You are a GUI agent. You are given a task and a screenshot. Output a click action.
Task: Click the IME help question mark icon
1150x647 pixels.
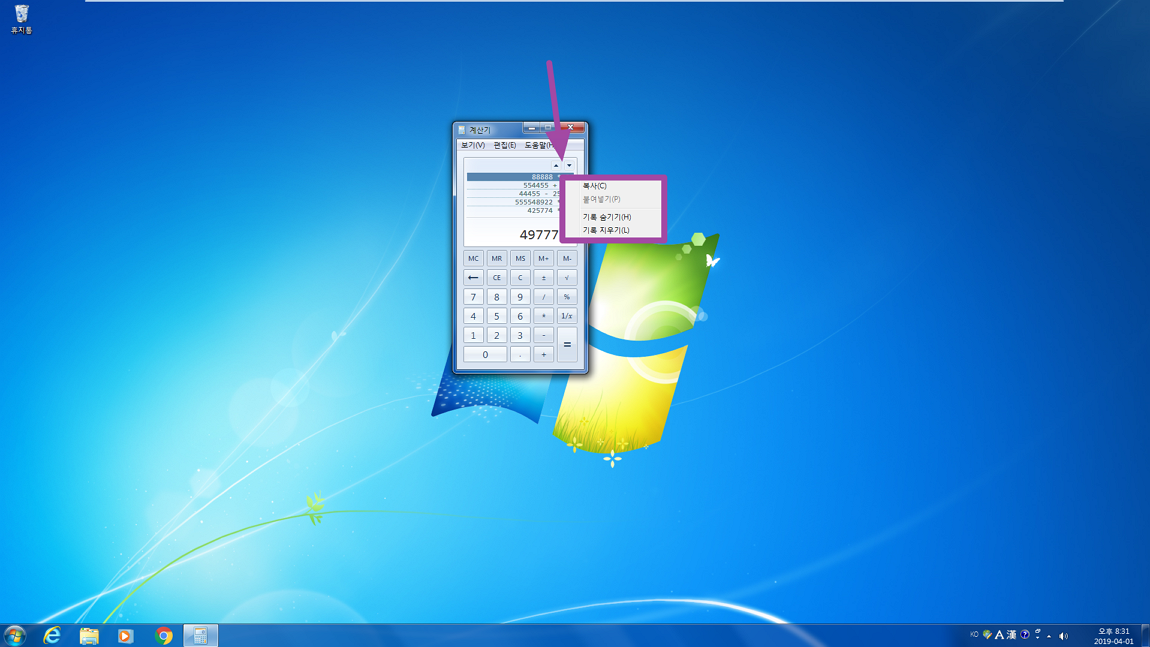(x=1025, y=635)
